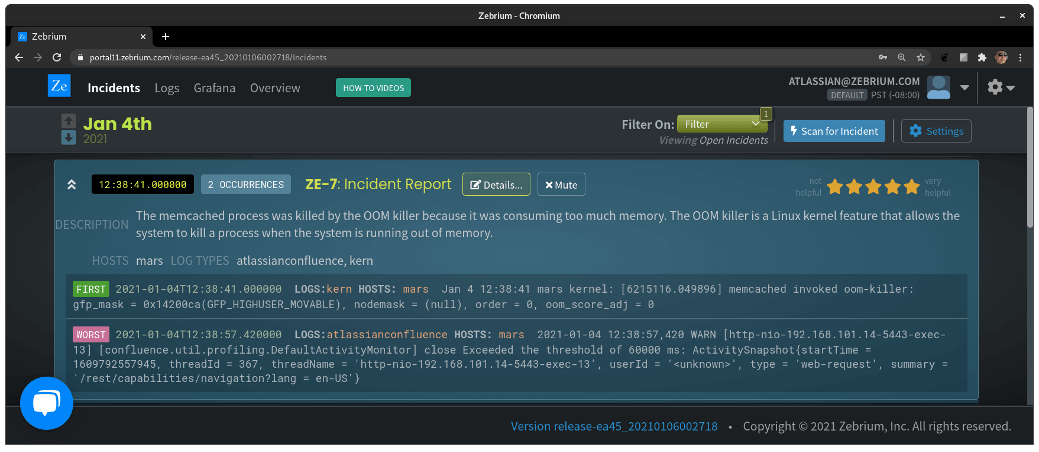Mute the ZE-7 incident
The width and height of the screenshot is (1039, 452).
(561, 185)
